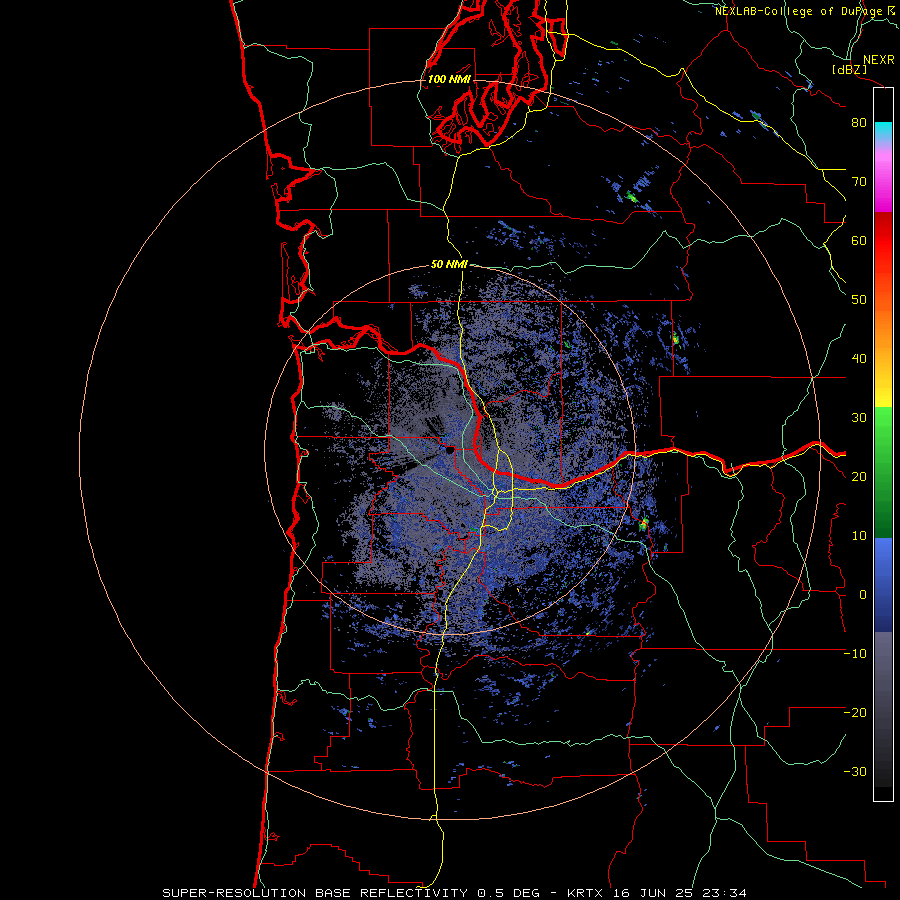The image size is (900, 900).
Task: Select the 40 value on the dBZ scale
Action: click(x=859, y=359)
